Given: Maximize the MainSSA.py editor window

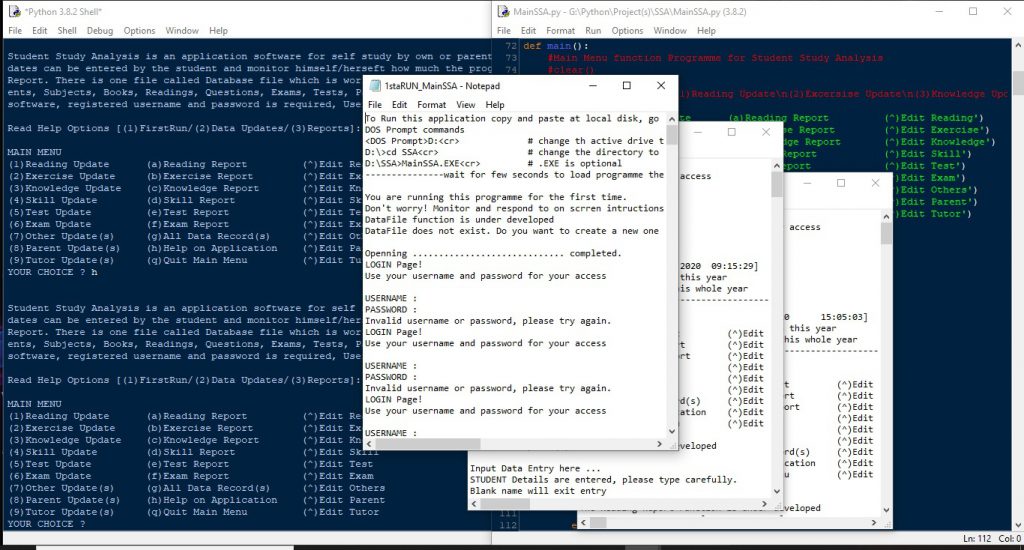Looking at the screenshot, I should point(973,11).
